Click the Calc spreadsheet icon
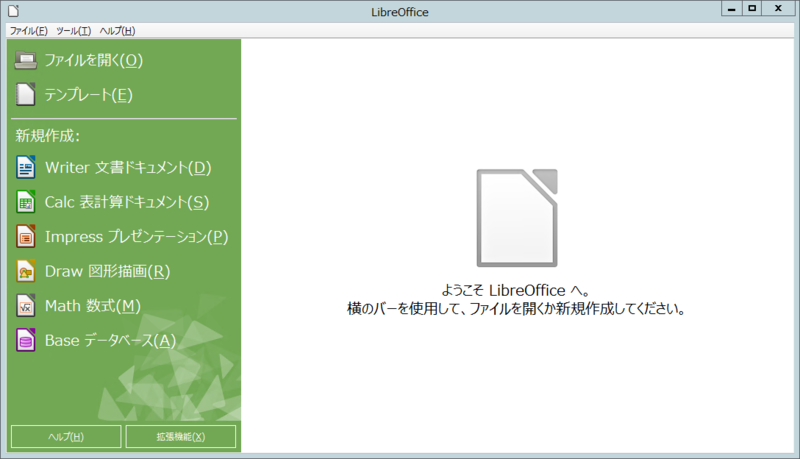The image size is (800, 459). pos(26,202)
